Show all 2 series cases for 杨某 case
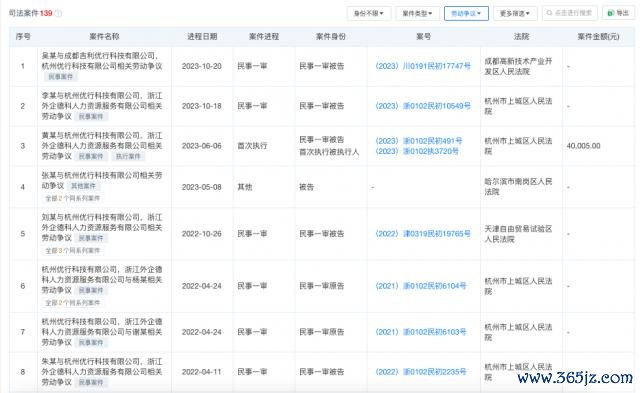The width and height of the screenshot is (640, 393). pos(73,303)
